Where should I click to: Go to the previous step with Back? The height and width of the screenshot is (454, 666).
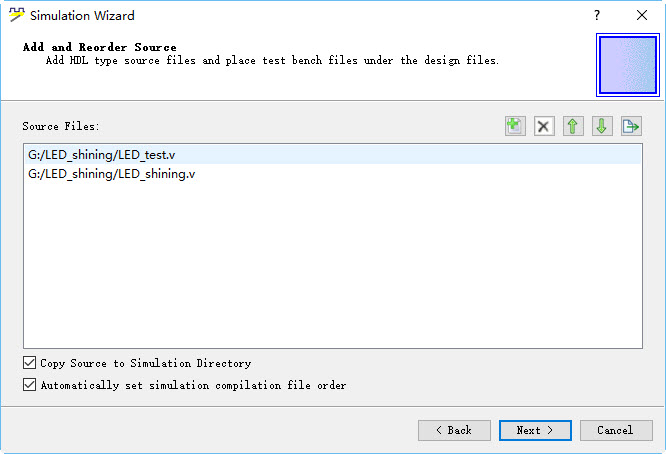454,430
